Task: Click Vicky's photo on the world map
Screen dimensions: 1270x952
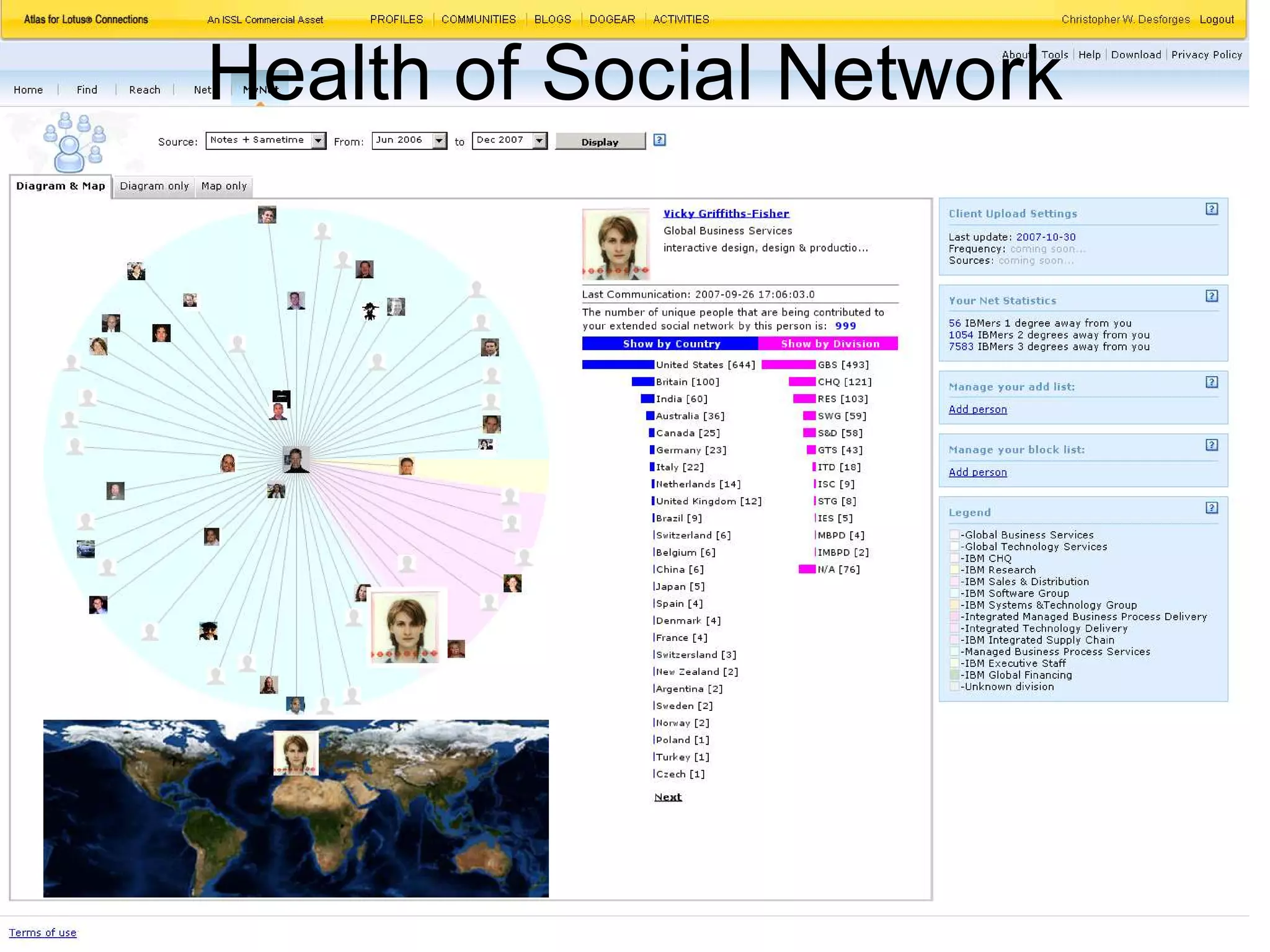Action: click(296, 752)
